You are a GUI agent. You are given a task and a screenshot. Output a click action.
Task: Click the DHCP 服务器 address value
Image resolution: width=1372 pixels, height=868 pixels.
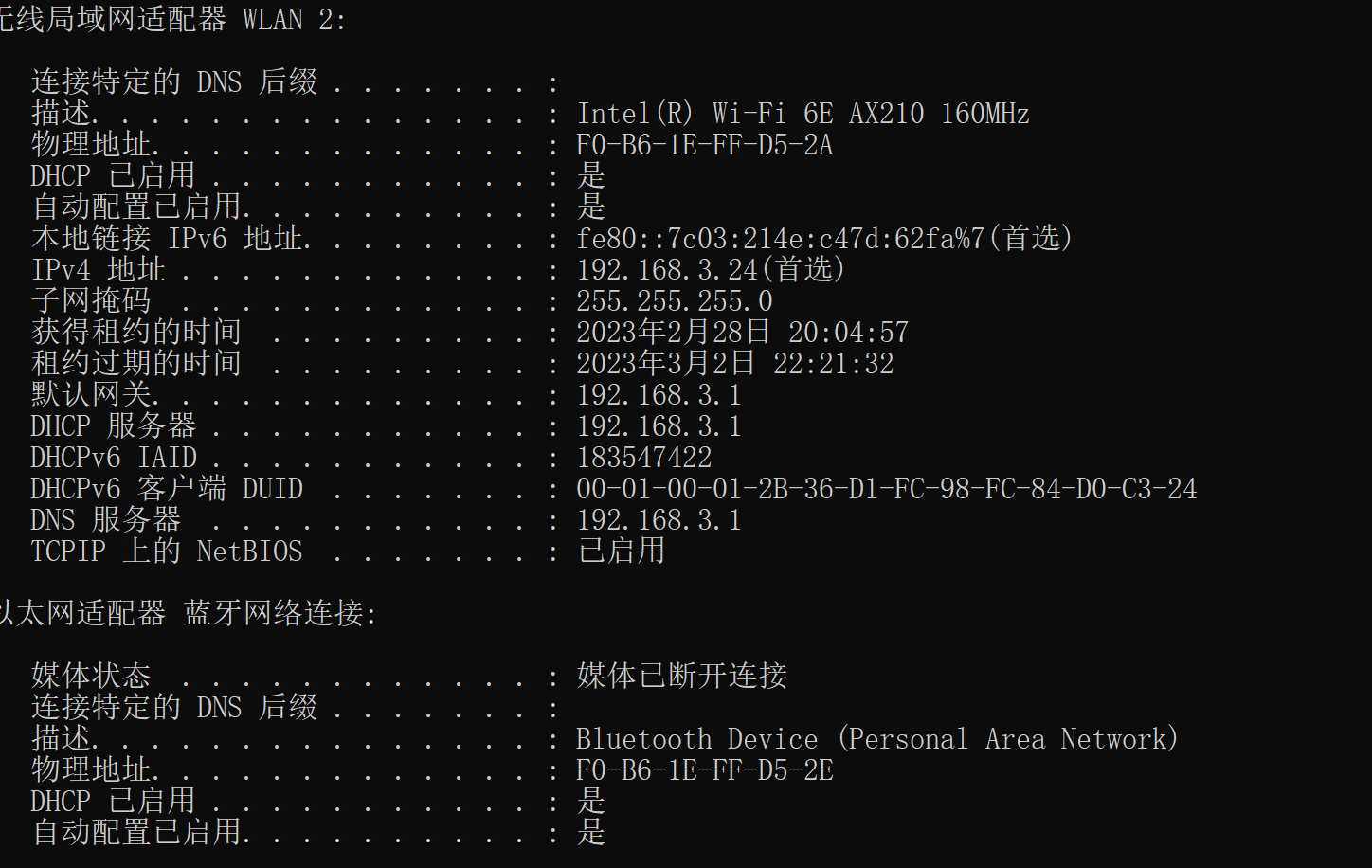click(659, 426)
